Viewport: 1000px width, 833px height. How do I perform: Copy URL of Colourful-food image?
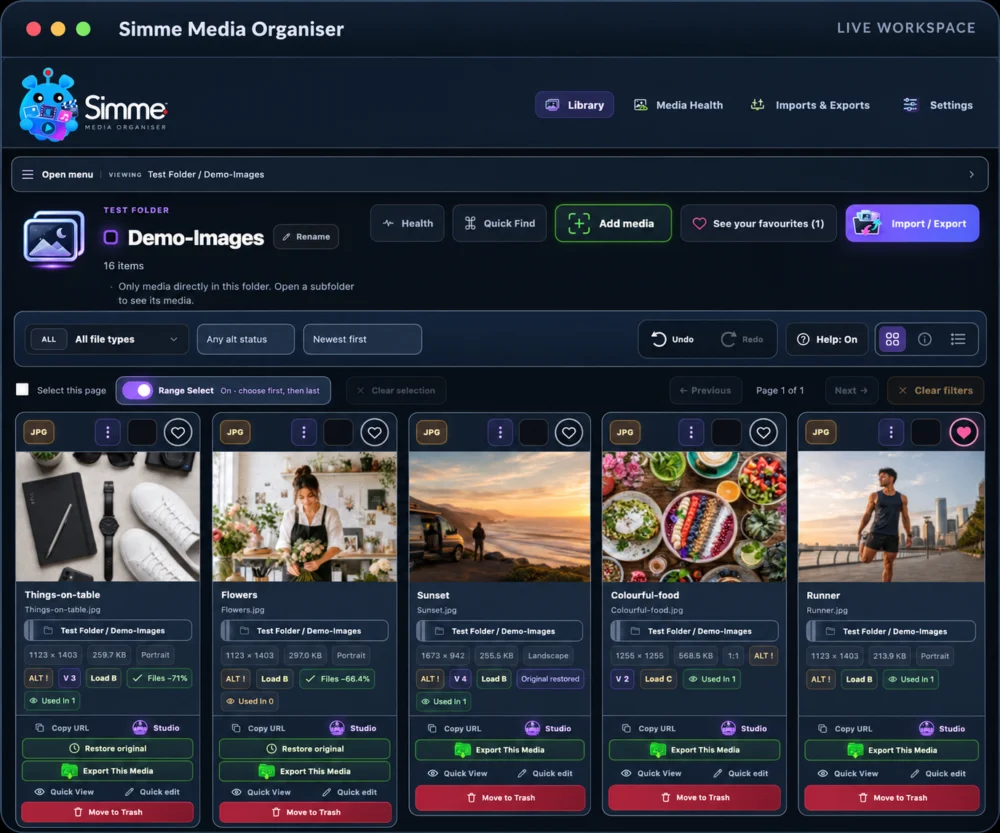tap(649, 728)
